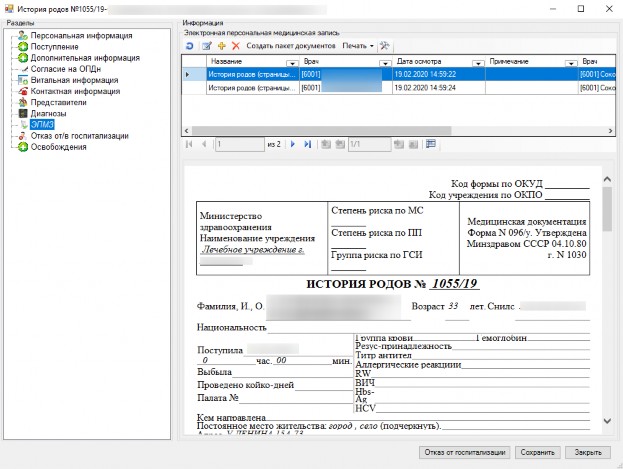This screenshot has width=623, height=469.
Task: Click the refresh icon in the ЭПМЗ toolbar
Action: coord(190,46)
